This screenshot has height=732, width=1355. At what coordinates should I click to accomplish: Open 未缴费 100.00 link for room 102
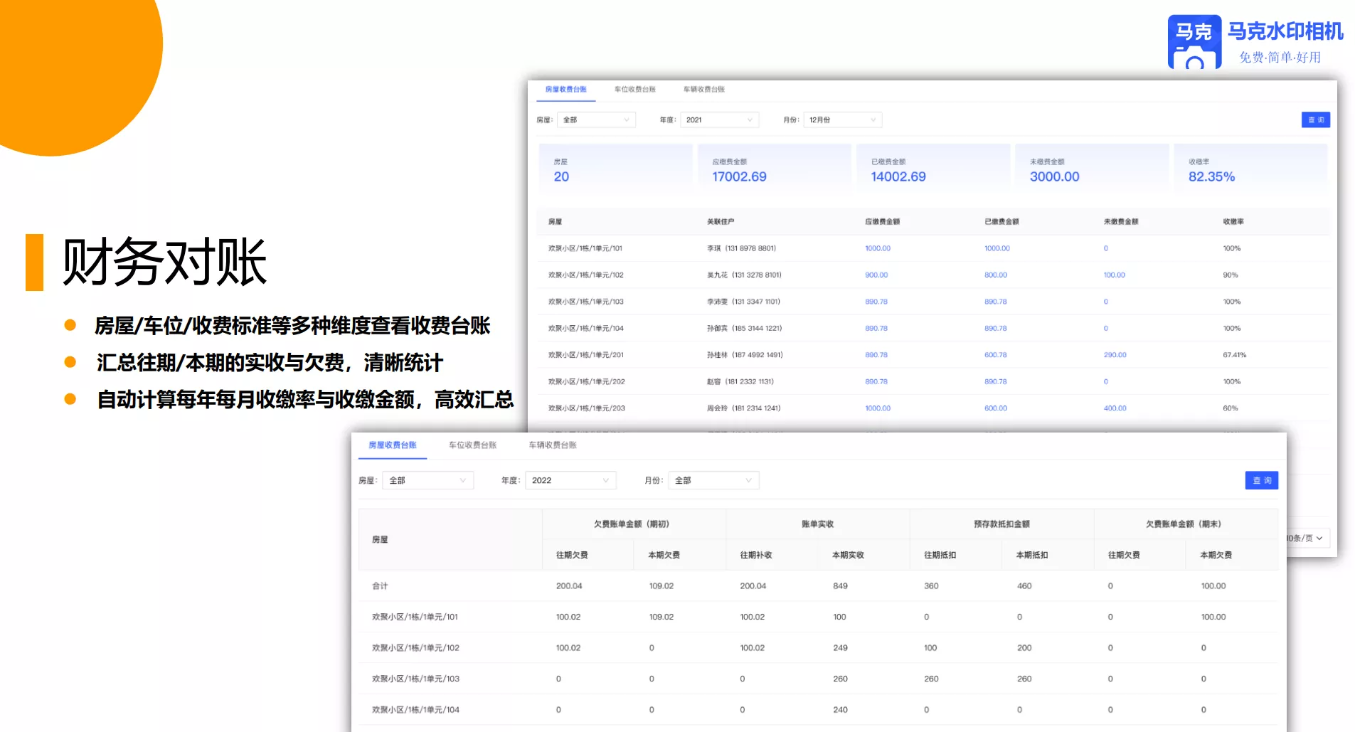click(1114, 275)
